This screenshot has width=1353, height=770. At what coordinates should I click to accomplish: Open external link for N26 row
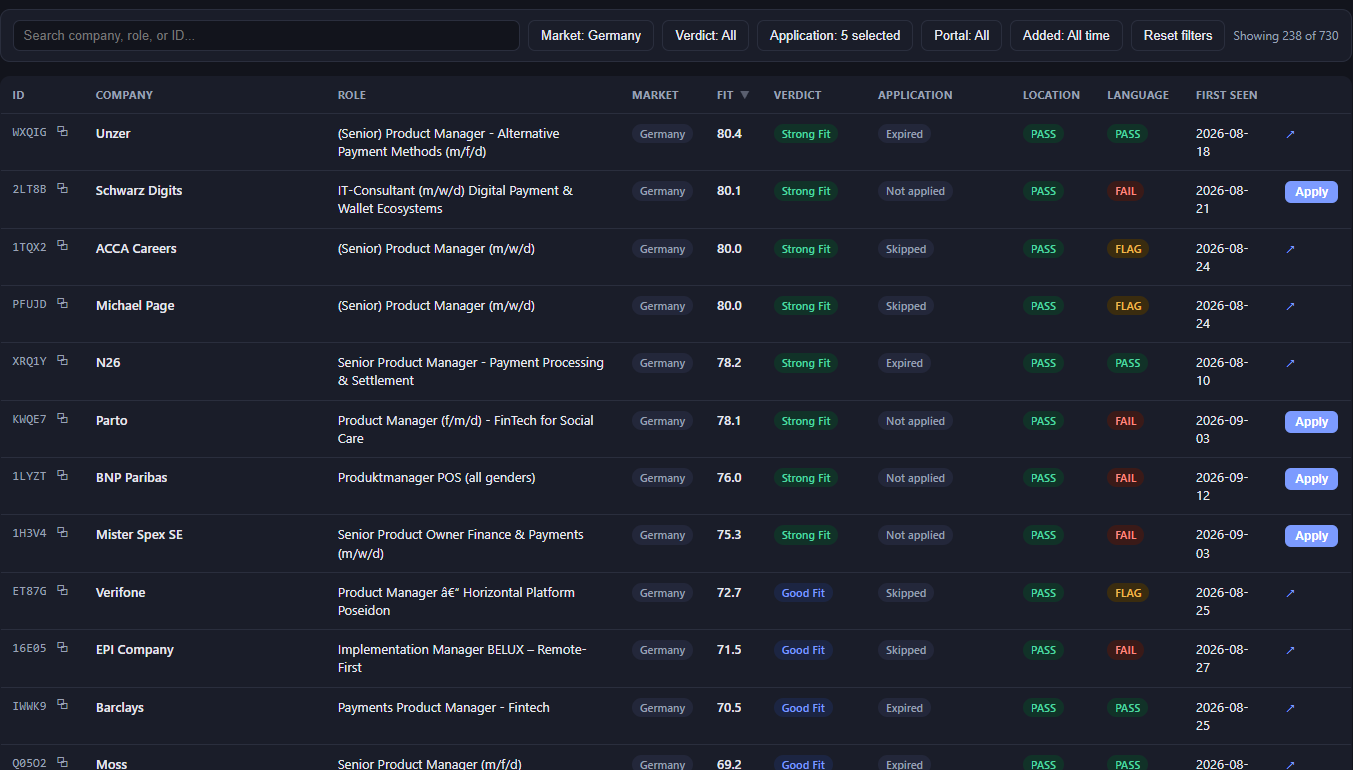click(x=1290, y=363)
